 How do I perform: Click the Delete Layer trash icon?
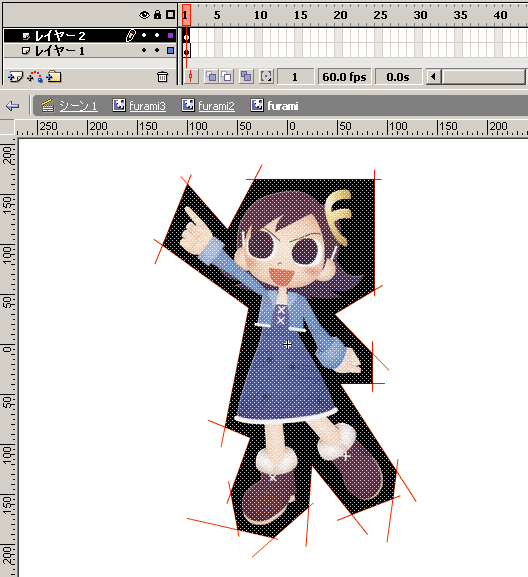[x=162, y=77]
